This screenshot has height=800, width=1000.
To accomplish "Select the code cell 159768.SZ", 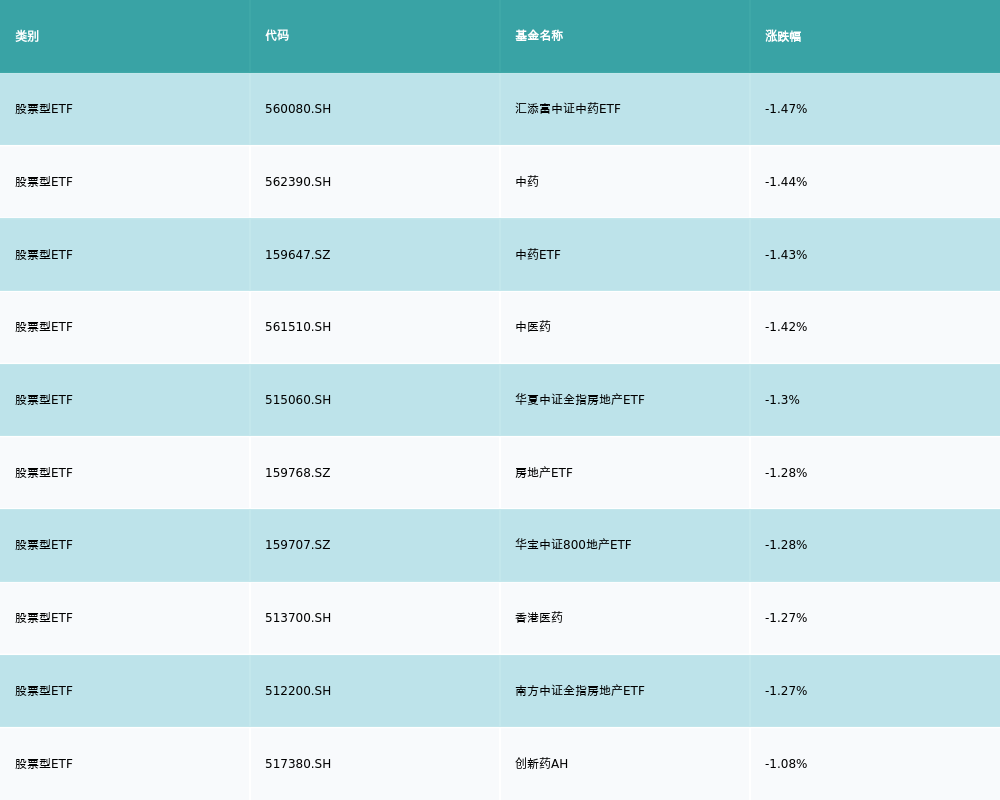I will pyautogui.click(x=298, y=473).
